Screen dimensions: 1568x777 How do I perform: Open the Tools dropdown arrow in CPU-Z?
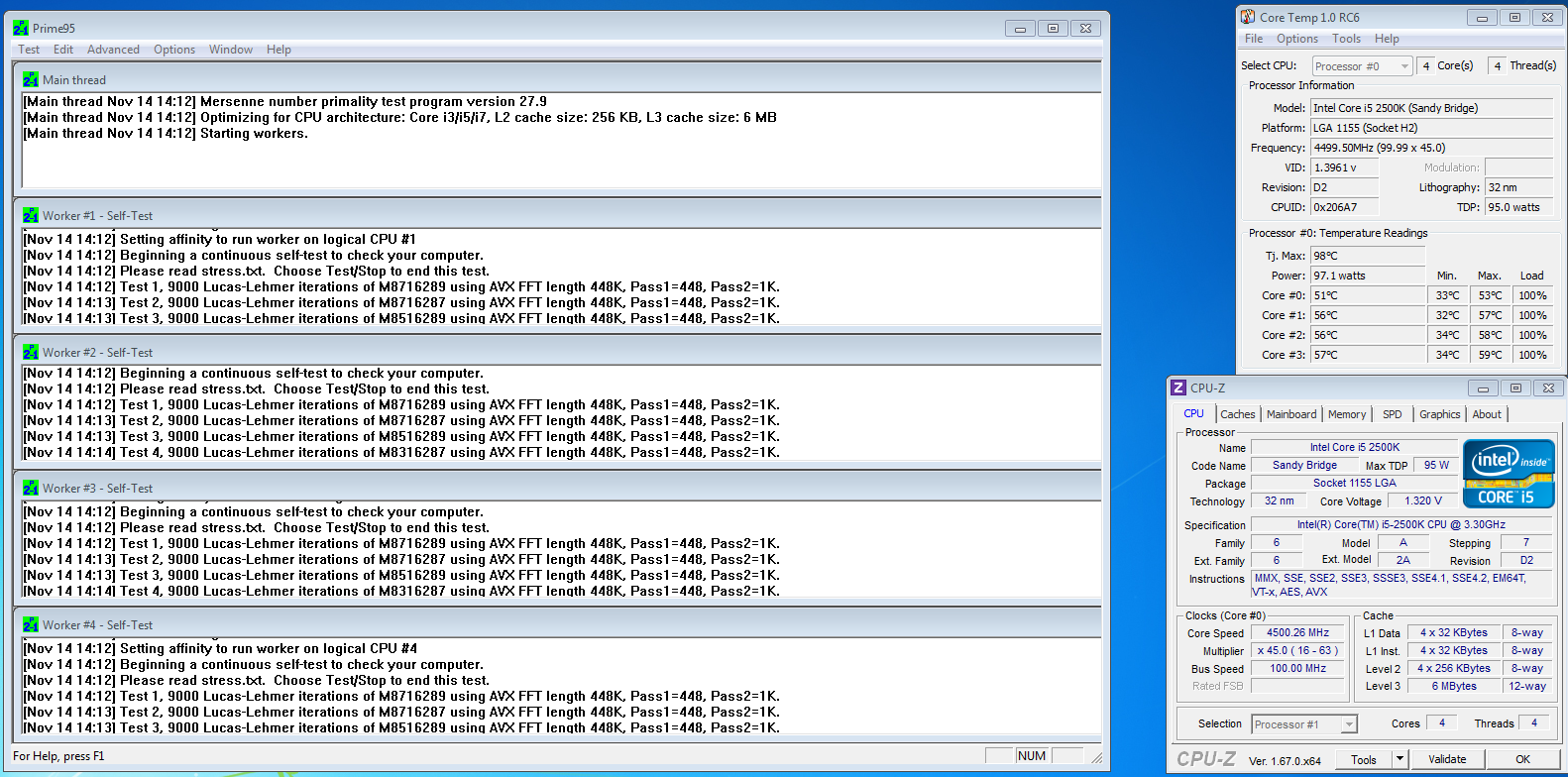pos(1400,759)
